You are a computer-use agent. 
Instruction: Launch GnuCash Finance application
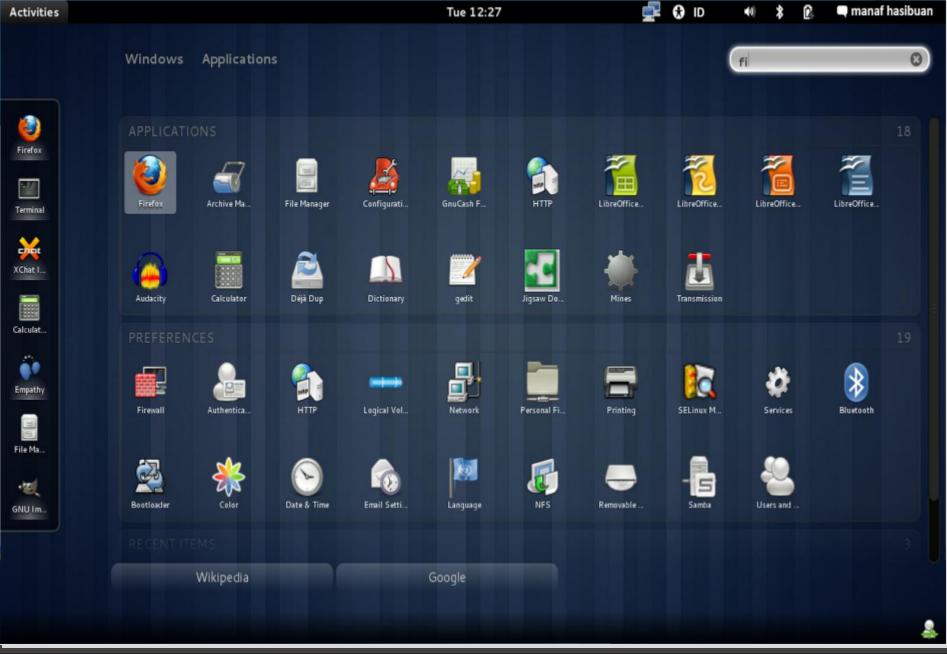pyautogui.click(x=463, y=180)
